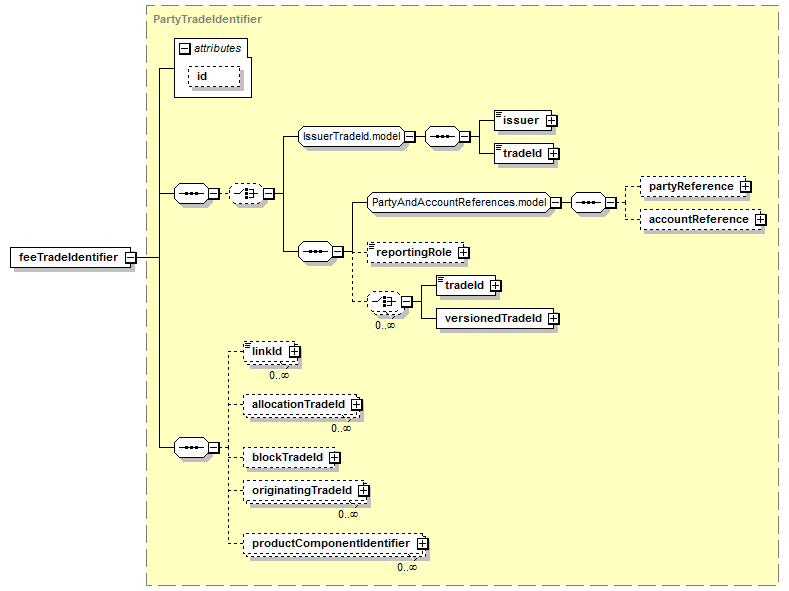The width and height of the screenshot is (789, 591).
Task: Click the PartyTradeIdentifier type label
Action: tap(207, 19)
